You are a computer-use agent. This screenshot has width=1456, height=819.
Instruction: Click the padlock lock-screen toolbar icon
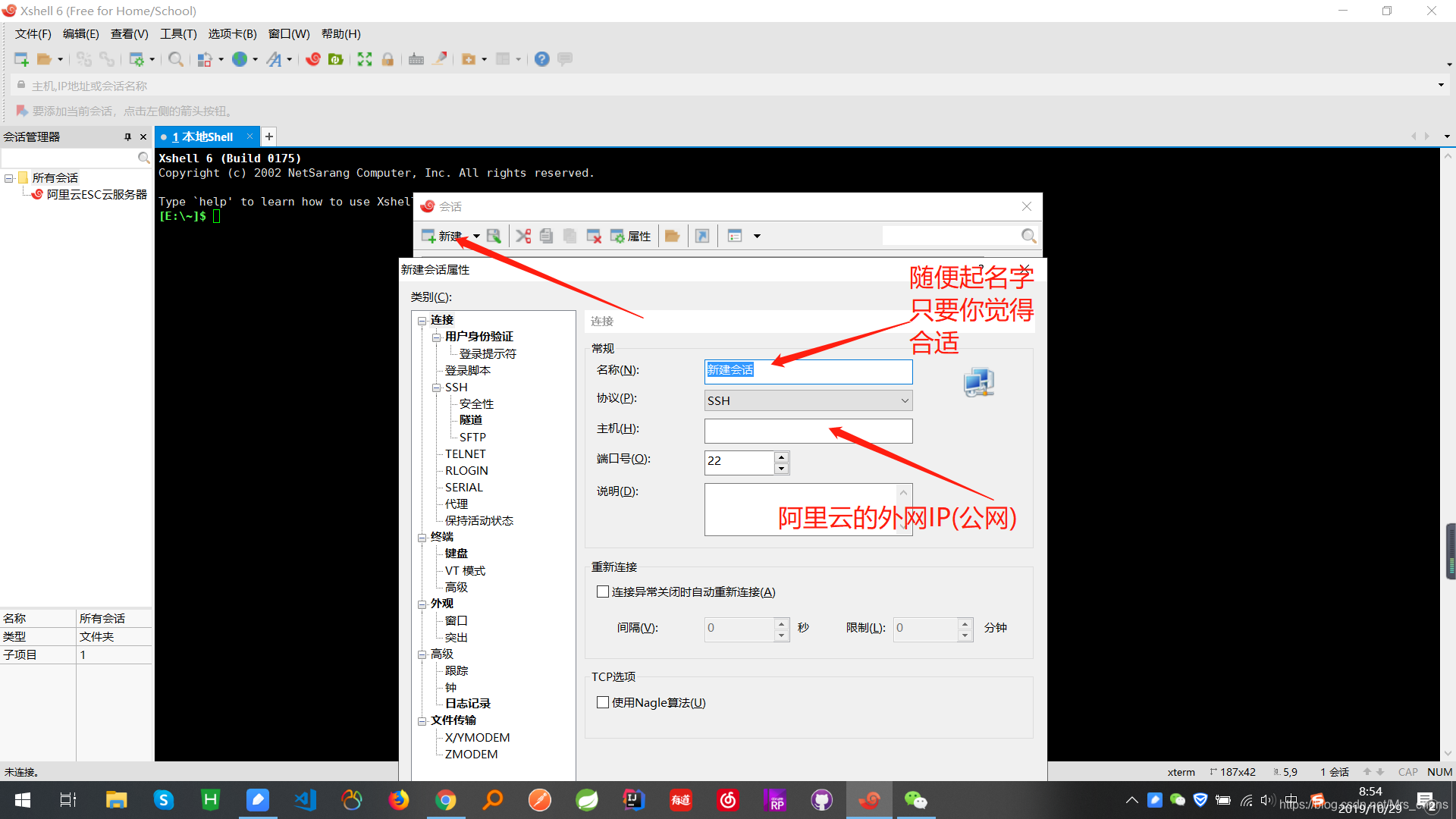point(388,59)
